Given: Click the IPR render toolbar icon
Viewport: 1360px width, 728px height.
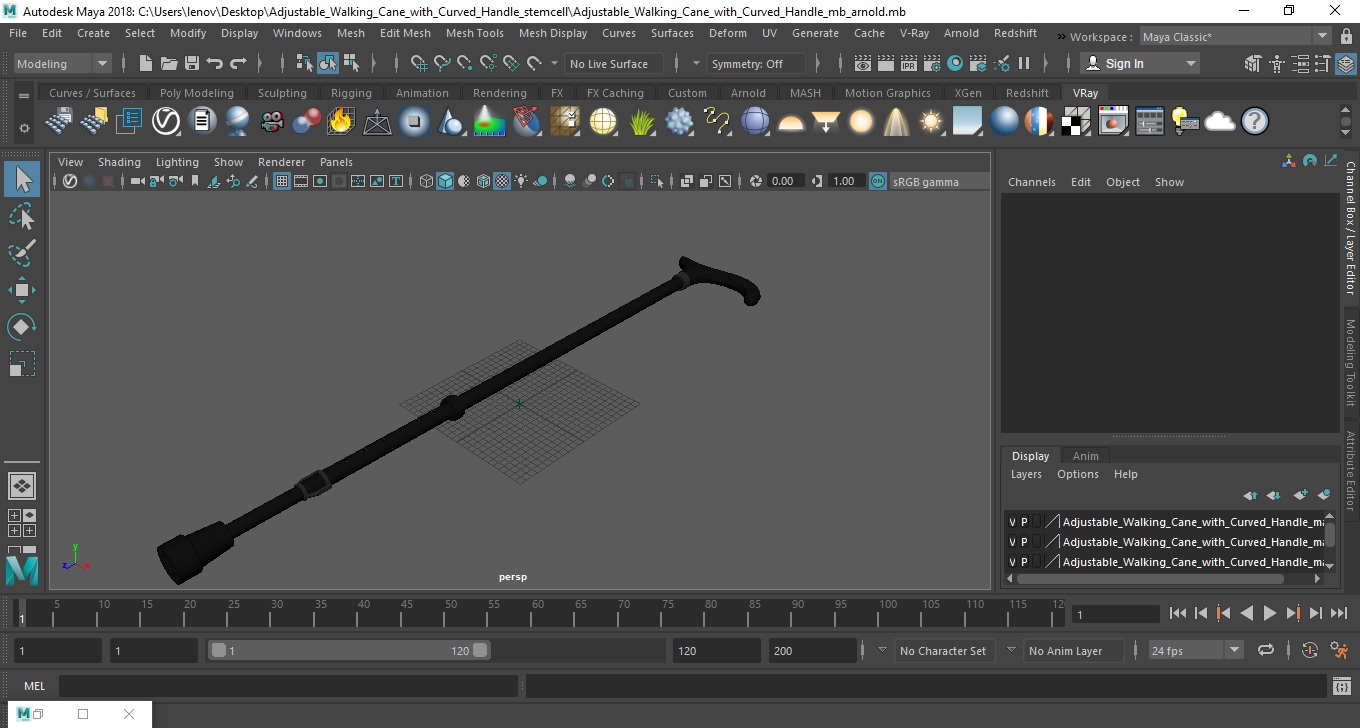Looking at the screenshot, I should click(x=908, y=63).
